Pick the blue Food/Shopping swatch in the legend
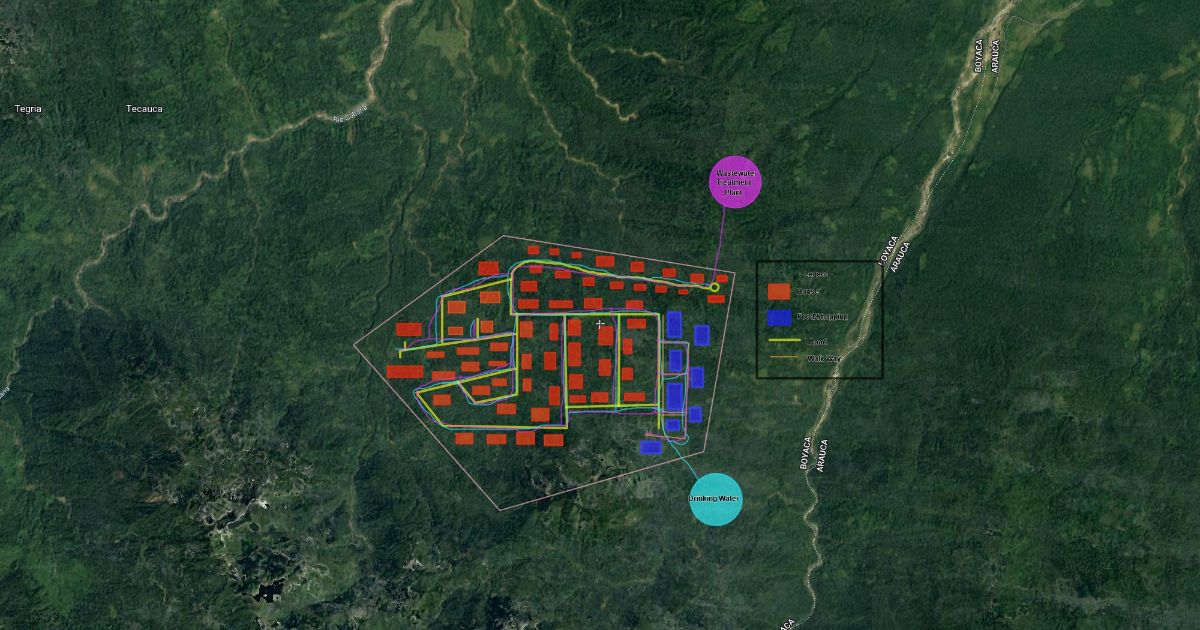 tap(780, 317)
